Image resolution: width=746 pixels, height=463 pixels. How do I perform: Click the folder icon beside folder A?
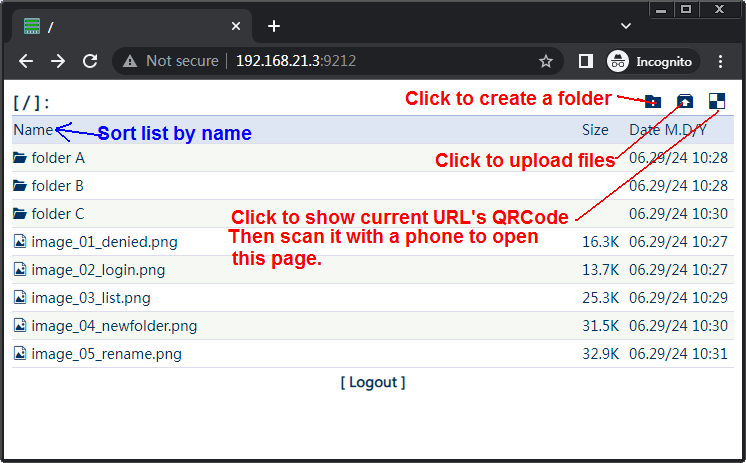coord(20,158)
